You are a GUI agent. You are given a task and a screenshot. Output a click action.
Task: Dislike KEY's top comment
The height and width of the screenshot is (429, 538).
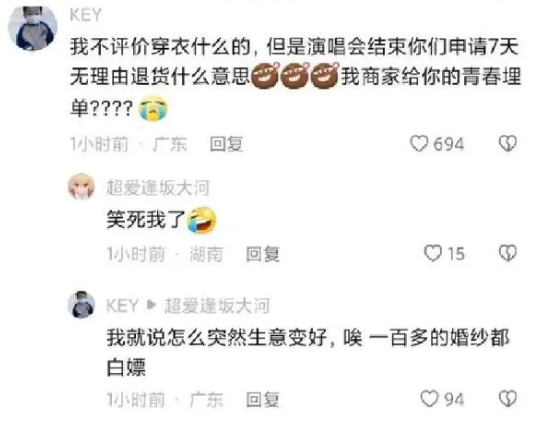(x=508, y=143)
